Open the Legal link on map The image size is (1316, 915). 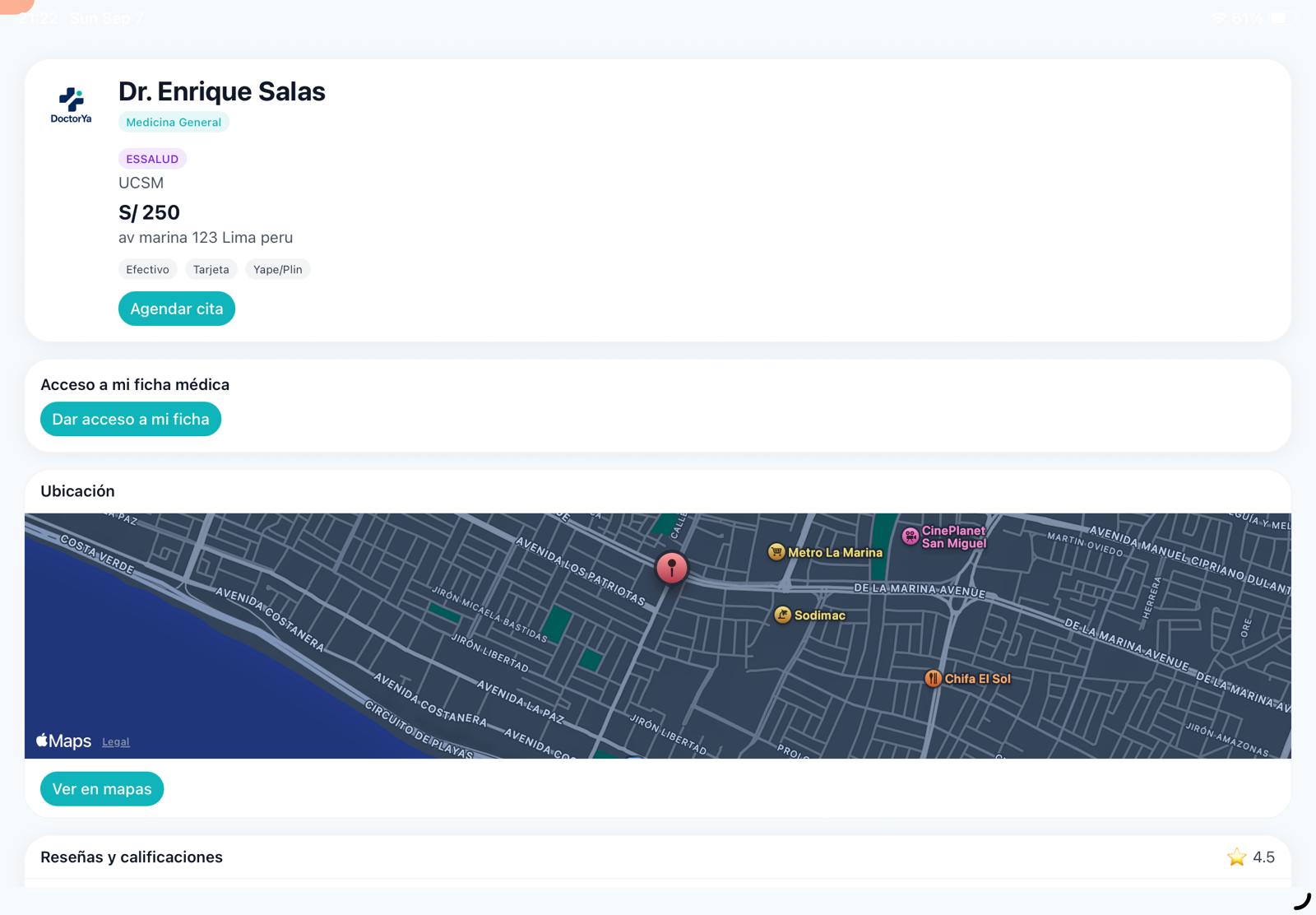tap(116, 742)
